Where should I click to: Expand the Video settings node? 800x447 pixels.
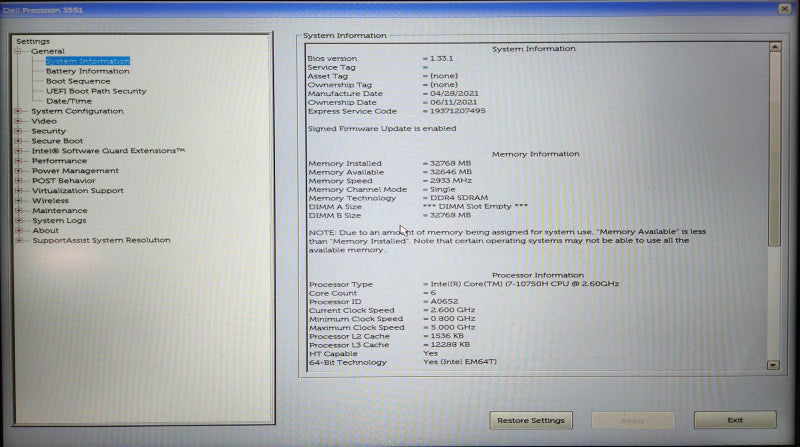point(18,121)
